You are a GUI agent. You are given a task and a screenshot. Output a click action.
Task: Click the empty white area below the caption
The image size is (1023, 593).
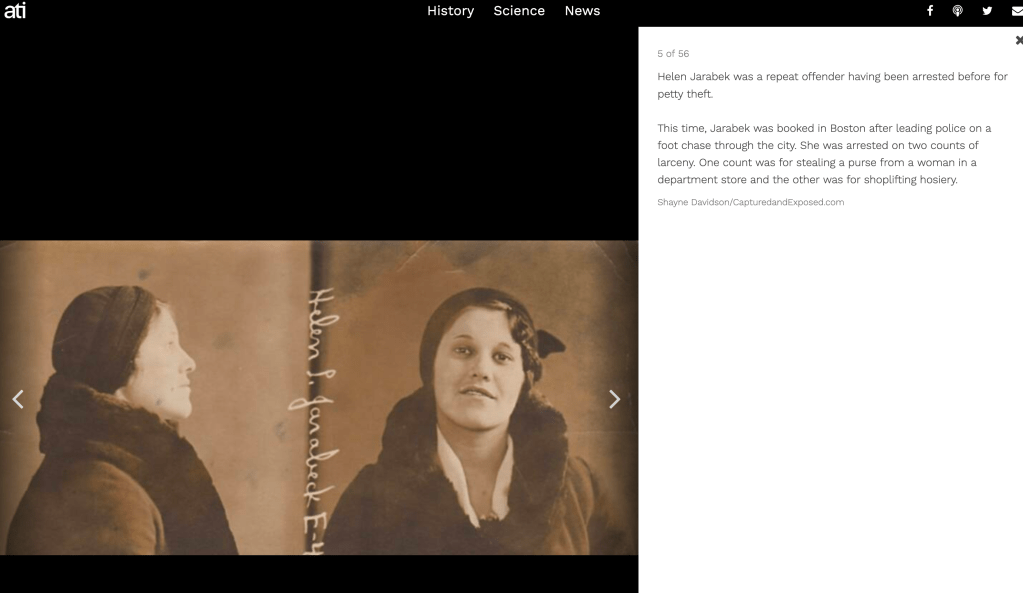pos(831,398)
